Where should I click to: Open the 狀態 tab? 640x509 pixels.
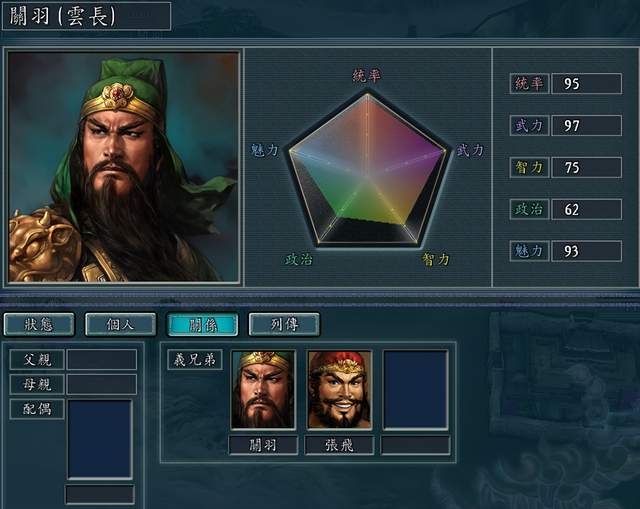[x=39, y=325]
